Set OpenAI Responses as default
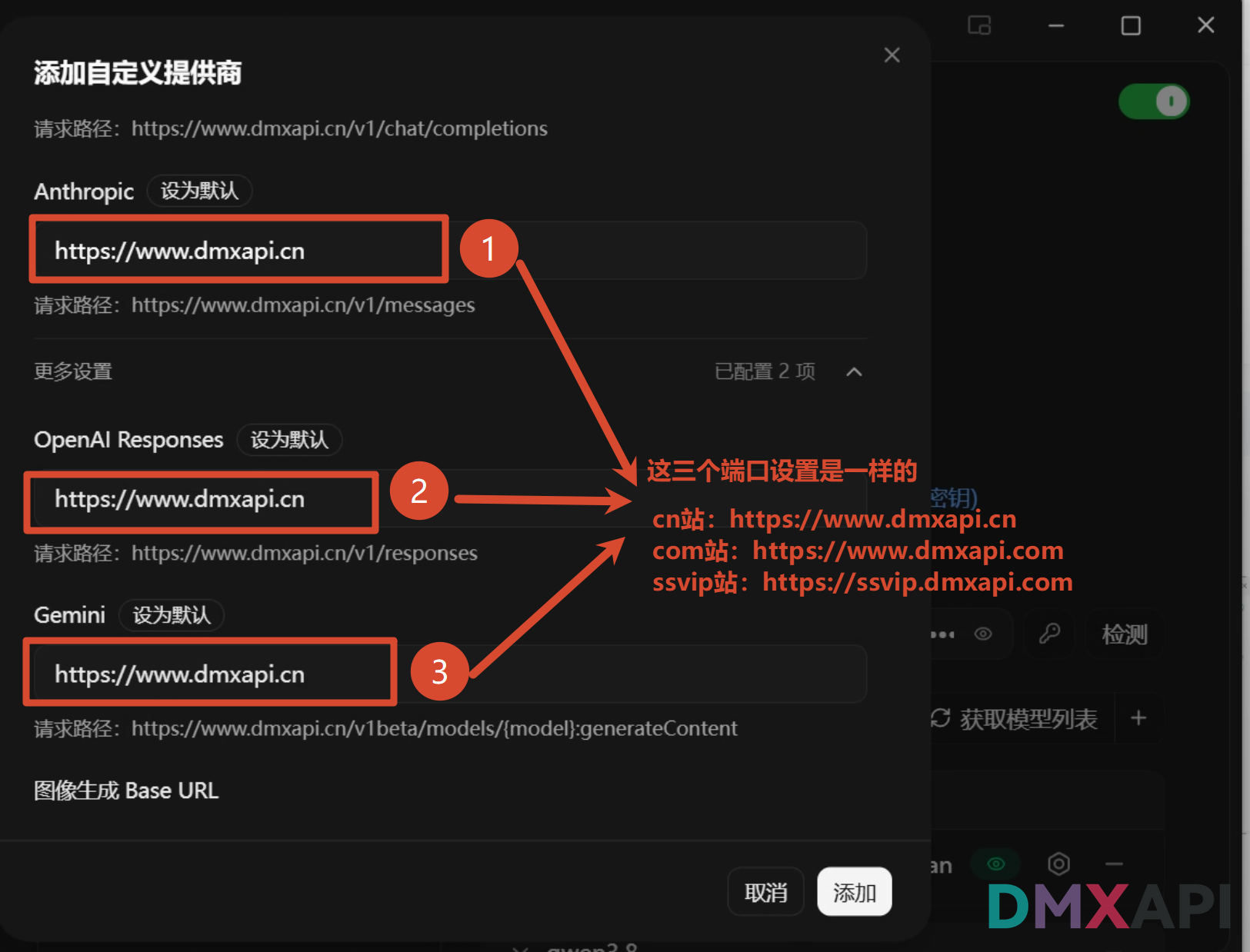This screenshot has height=952, width=1250. (x=289, y=440)
